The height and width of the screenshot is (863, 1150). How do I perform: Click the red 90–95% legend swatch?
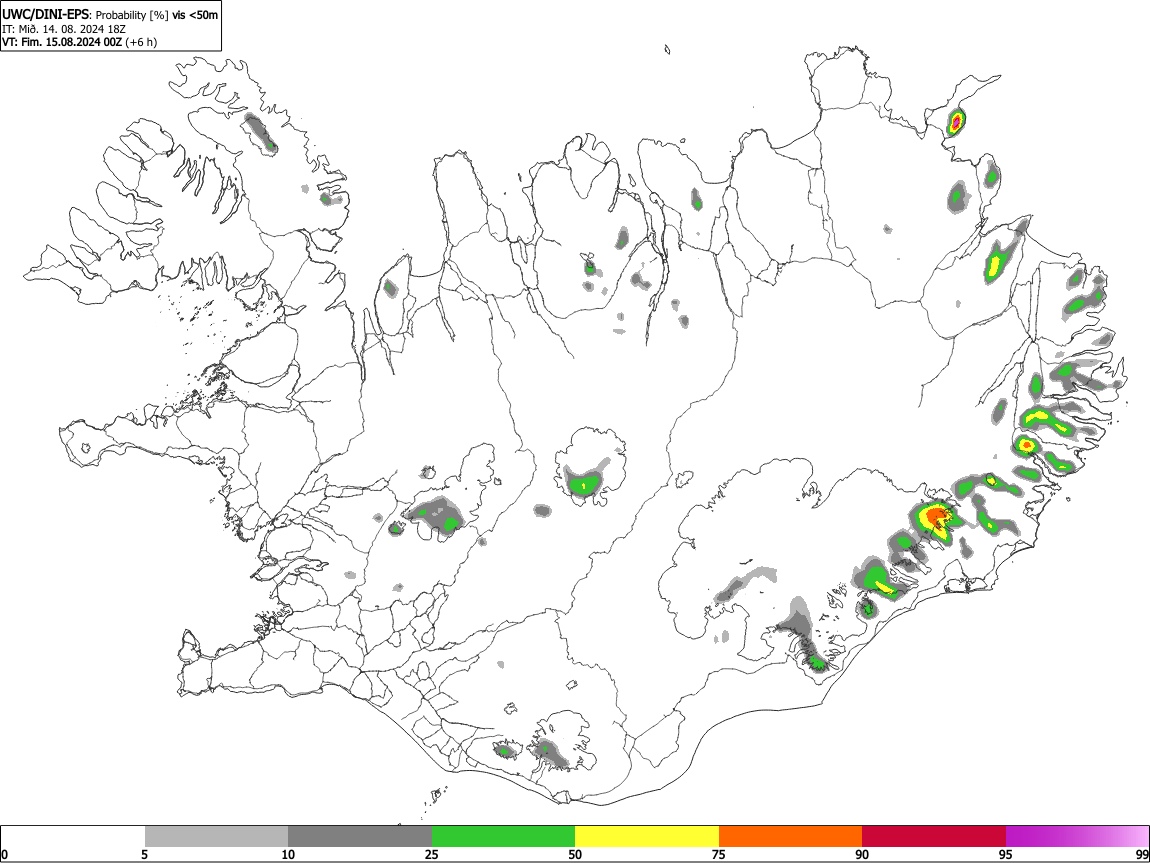(x=934, y=837)
